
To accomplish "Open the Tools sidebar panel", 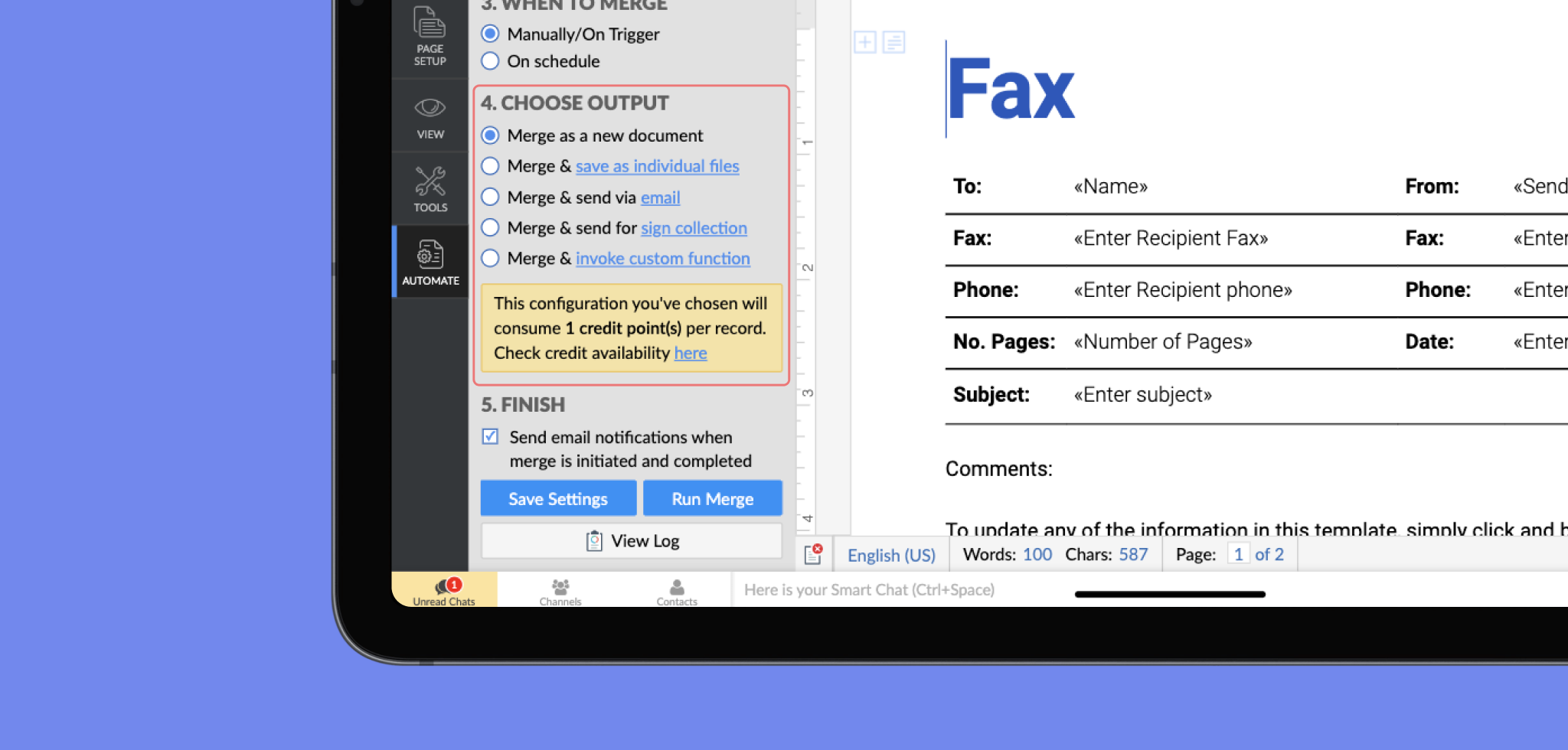I will [x=430, y=189].
